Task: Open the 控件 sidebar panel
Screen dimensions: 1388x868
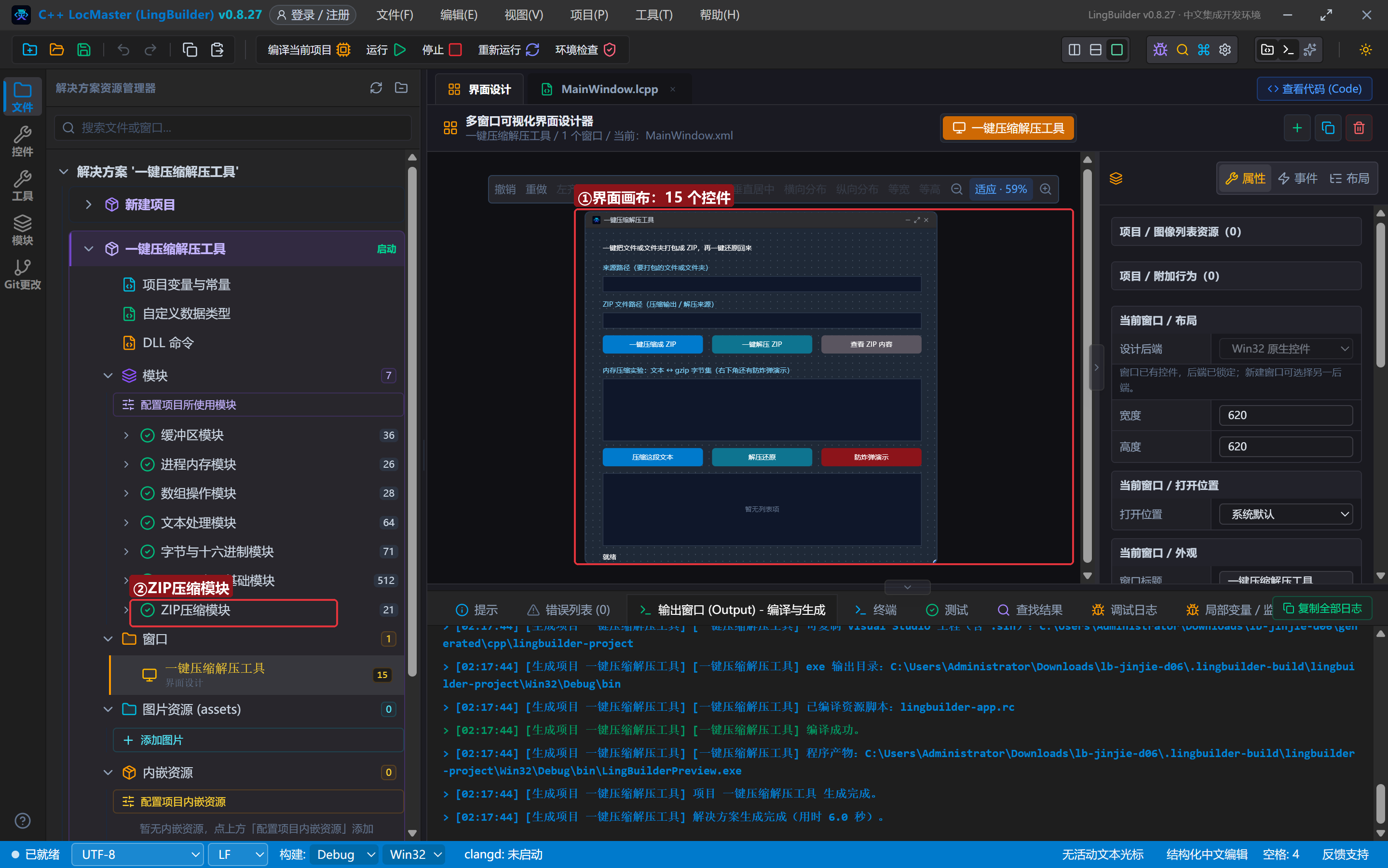Action: click(22, 141)
